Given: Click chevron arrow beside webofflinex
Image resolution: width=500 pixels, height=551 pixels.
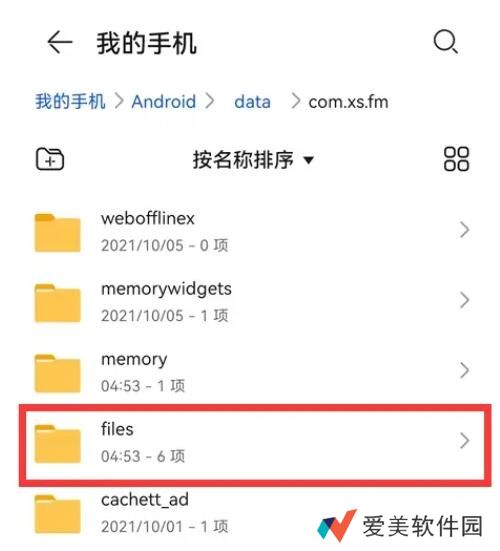Looking at the screenshot, I should coord(465,230).
